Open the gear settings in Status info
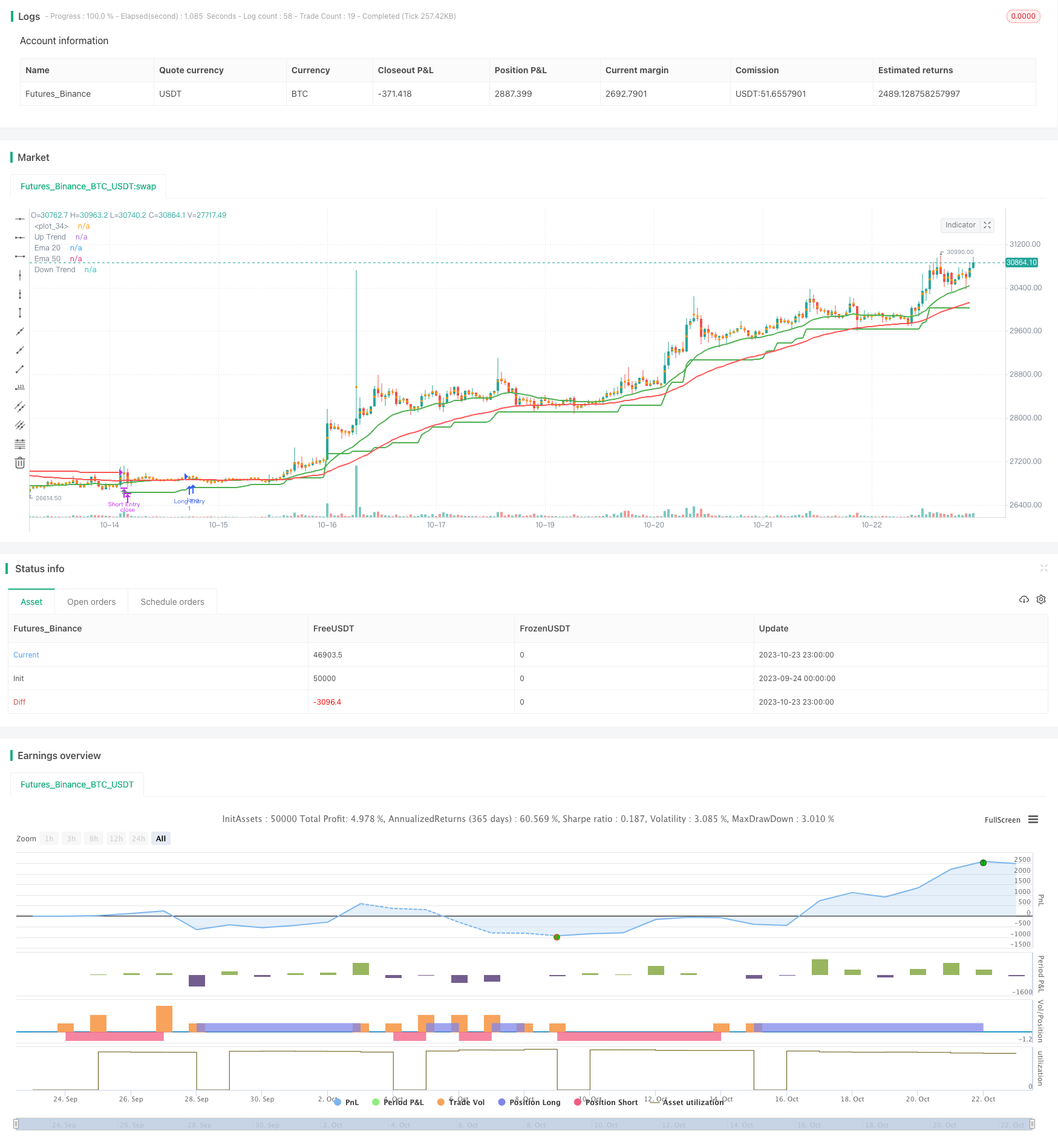 tap(1041, 599)
